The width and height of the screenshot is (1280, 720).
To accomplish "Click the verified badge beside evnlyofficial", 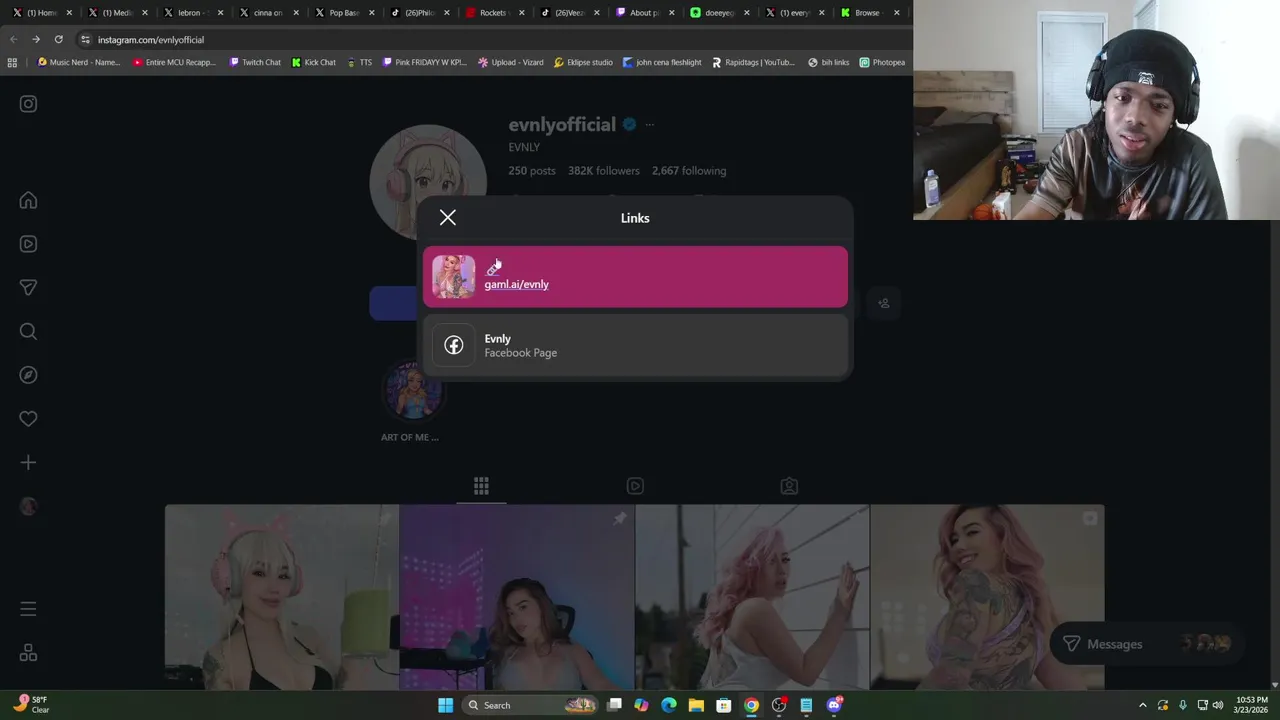I will pyautogui.click(x=629, y=125).
